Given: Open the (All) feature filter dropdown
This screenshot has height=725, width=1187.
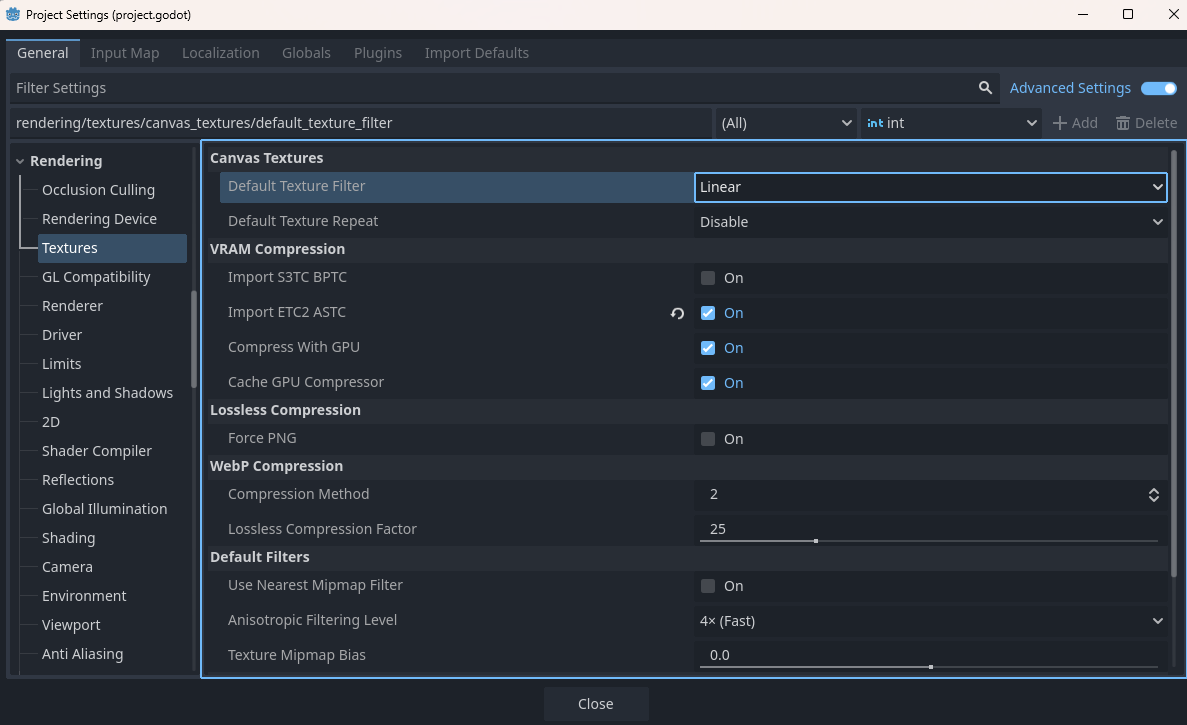Looking at the screenshot, I should [786, 122].
